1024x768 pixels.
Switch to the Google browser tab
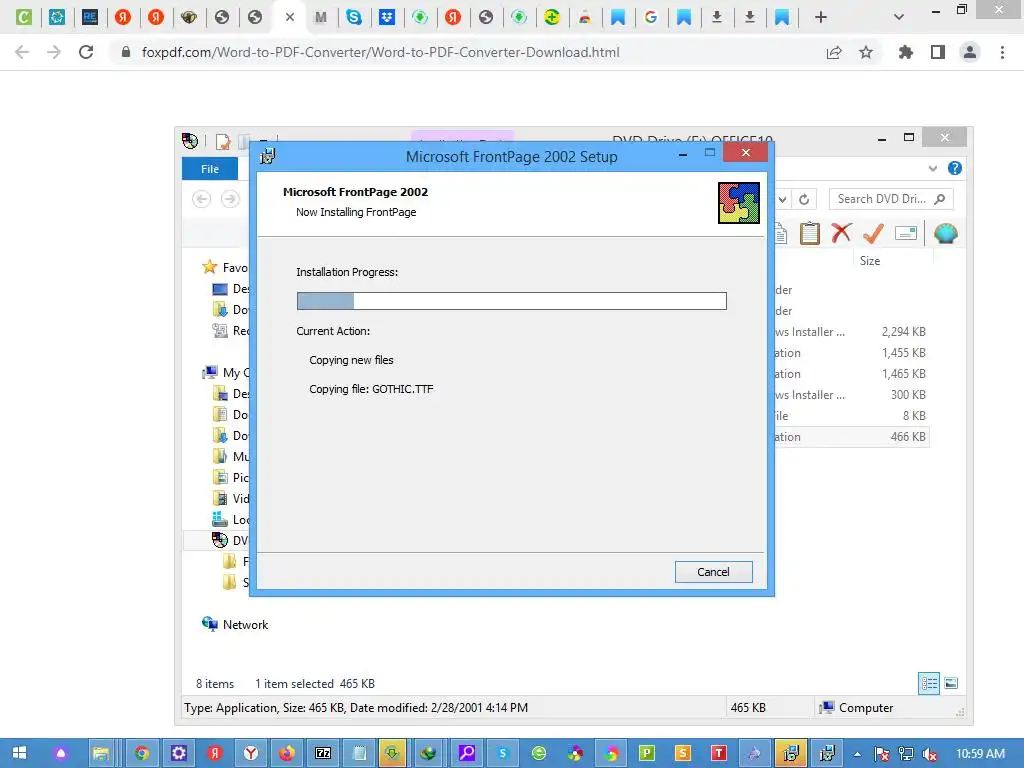(x=650, y=17)
